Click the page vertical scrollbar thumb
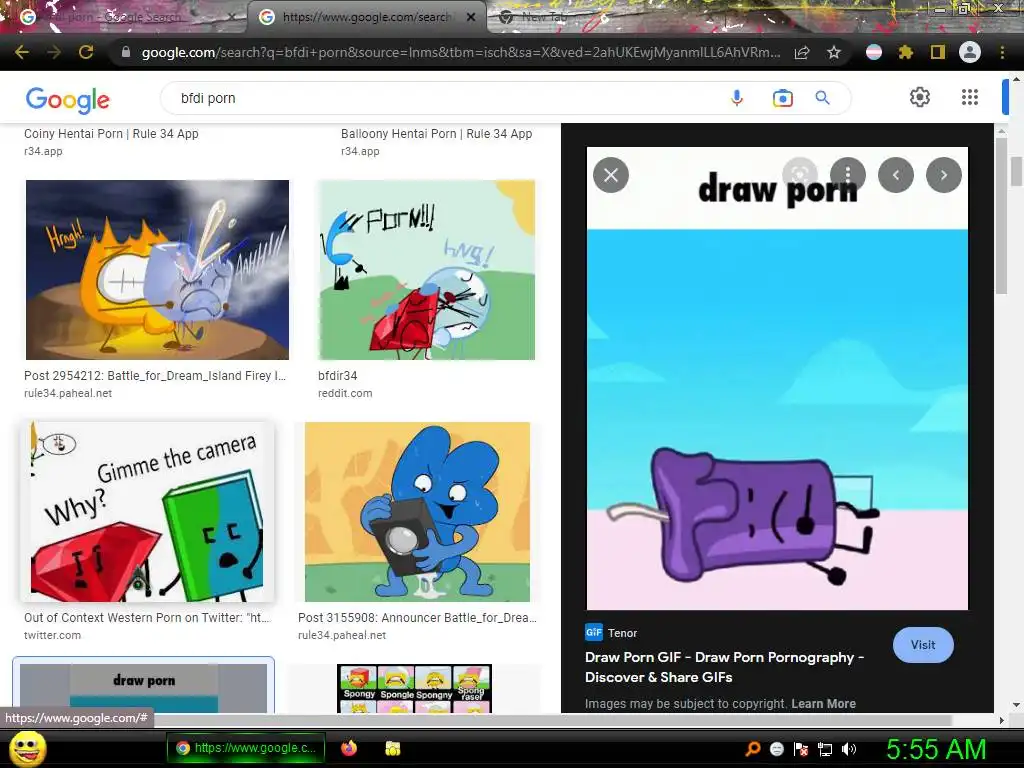 pos(1016,170)
